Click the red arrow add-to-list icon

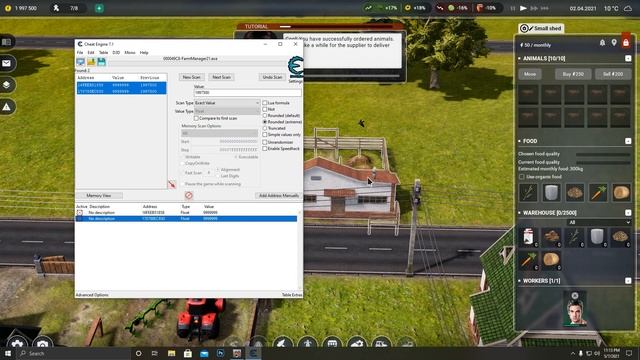(172, 184)
